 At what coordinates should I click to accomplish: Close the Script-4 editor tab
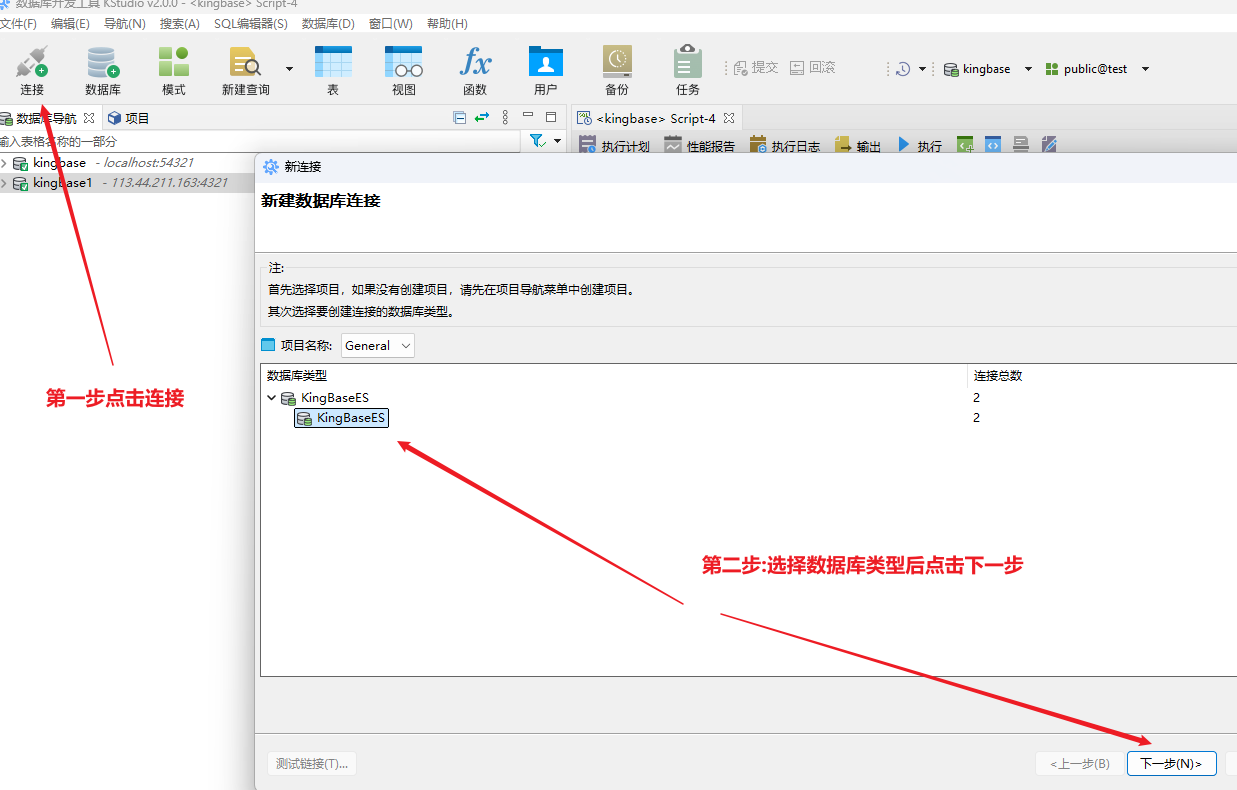729,118
